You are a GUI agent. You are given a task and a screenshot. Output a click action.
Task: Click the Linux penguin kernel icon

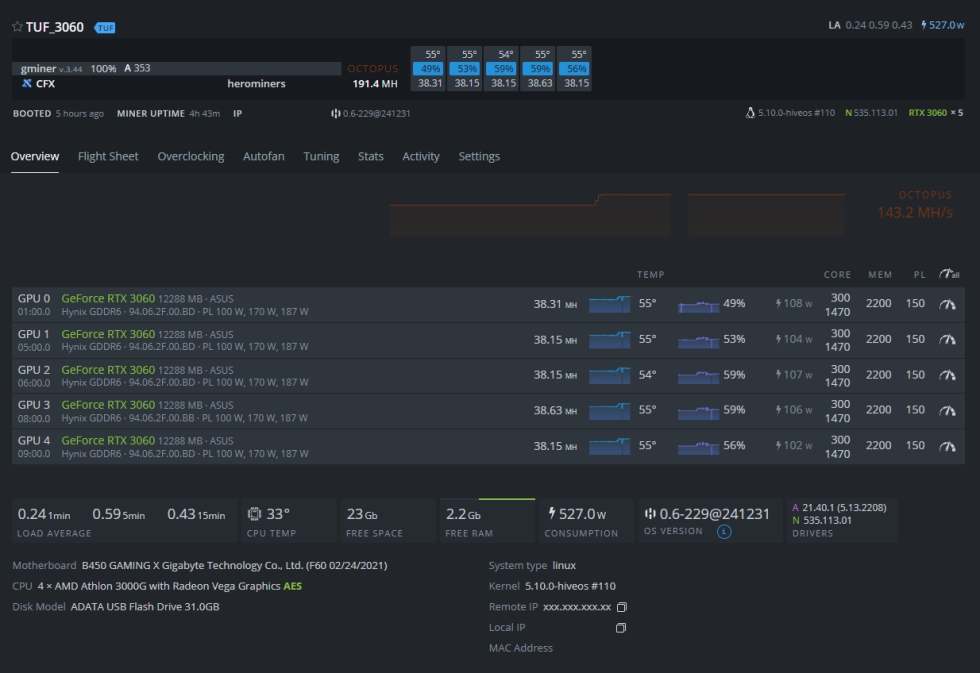[750, 113]
